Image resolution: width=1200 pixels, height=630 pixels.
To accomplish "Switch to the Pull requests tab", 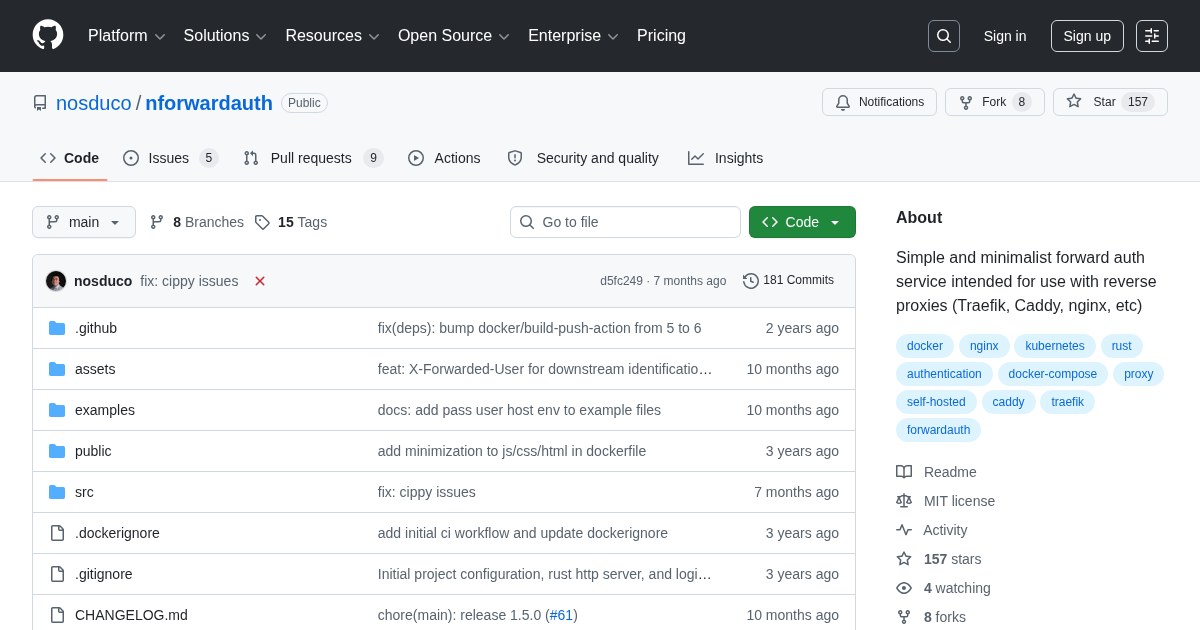I will 313,158.
